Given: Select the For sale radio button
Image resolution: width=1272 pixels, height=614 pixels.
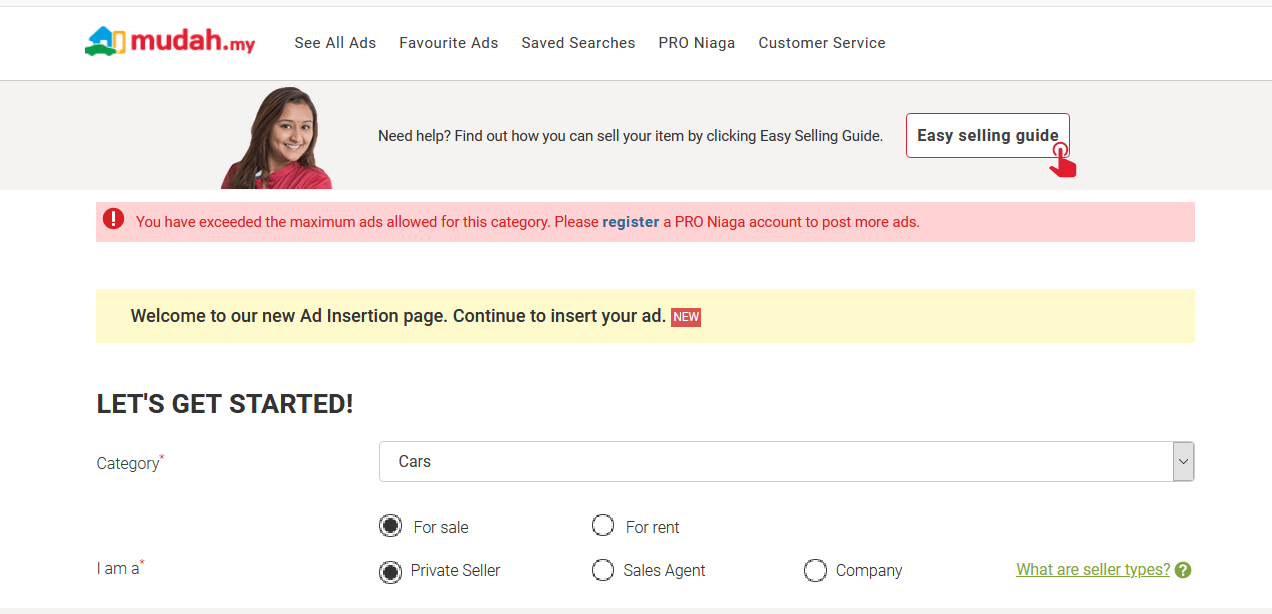Looking at the screenshot, I should point(390,526).
